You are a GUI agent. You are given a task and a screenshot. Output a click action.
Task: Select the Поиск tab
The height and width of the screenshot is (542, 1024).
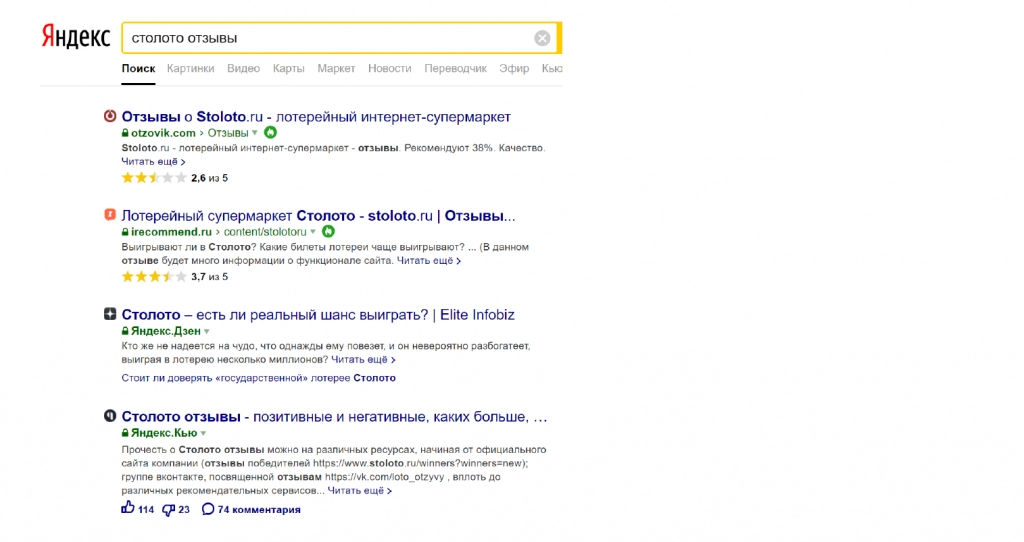tap(138, 69)
